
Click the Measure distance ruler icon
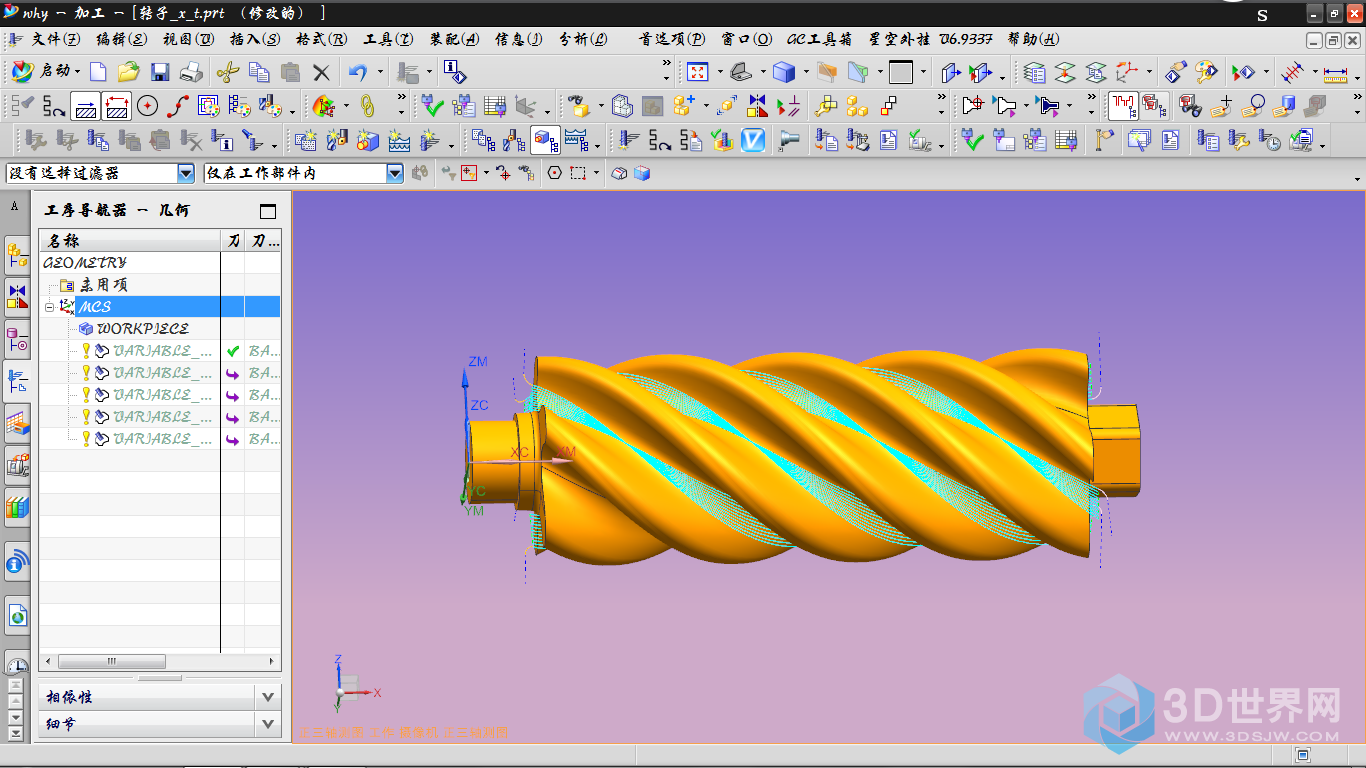[1335, 72]
